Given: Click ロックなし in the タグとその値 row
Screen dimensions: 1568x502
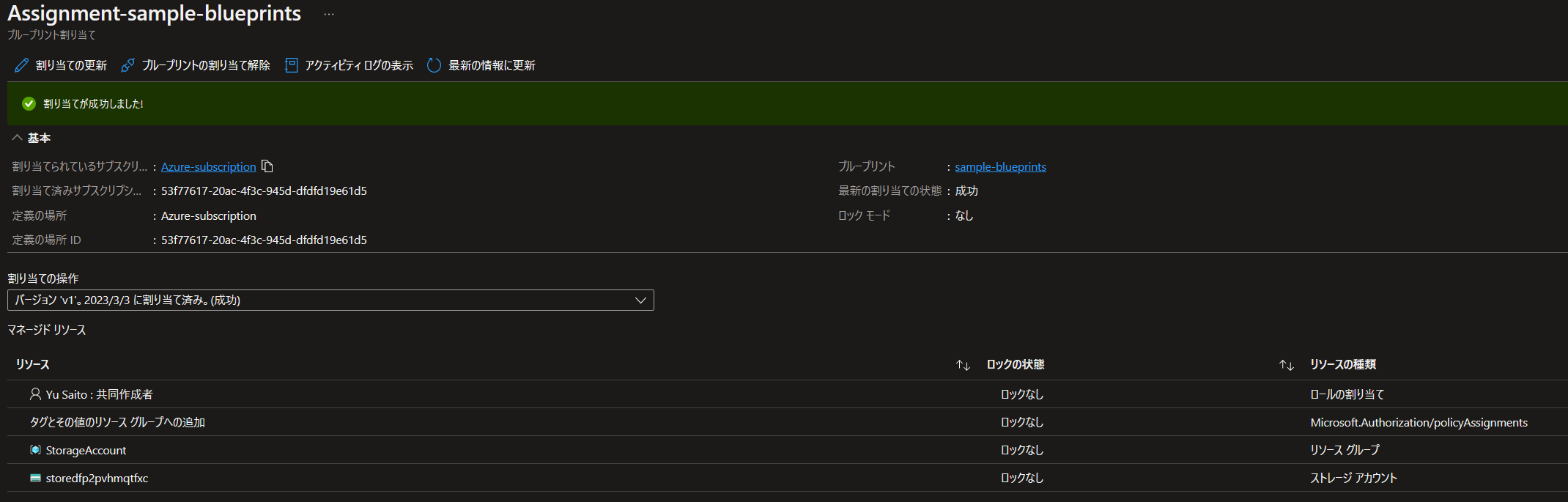Looking at the screenshot, I should coord(1022,422).
